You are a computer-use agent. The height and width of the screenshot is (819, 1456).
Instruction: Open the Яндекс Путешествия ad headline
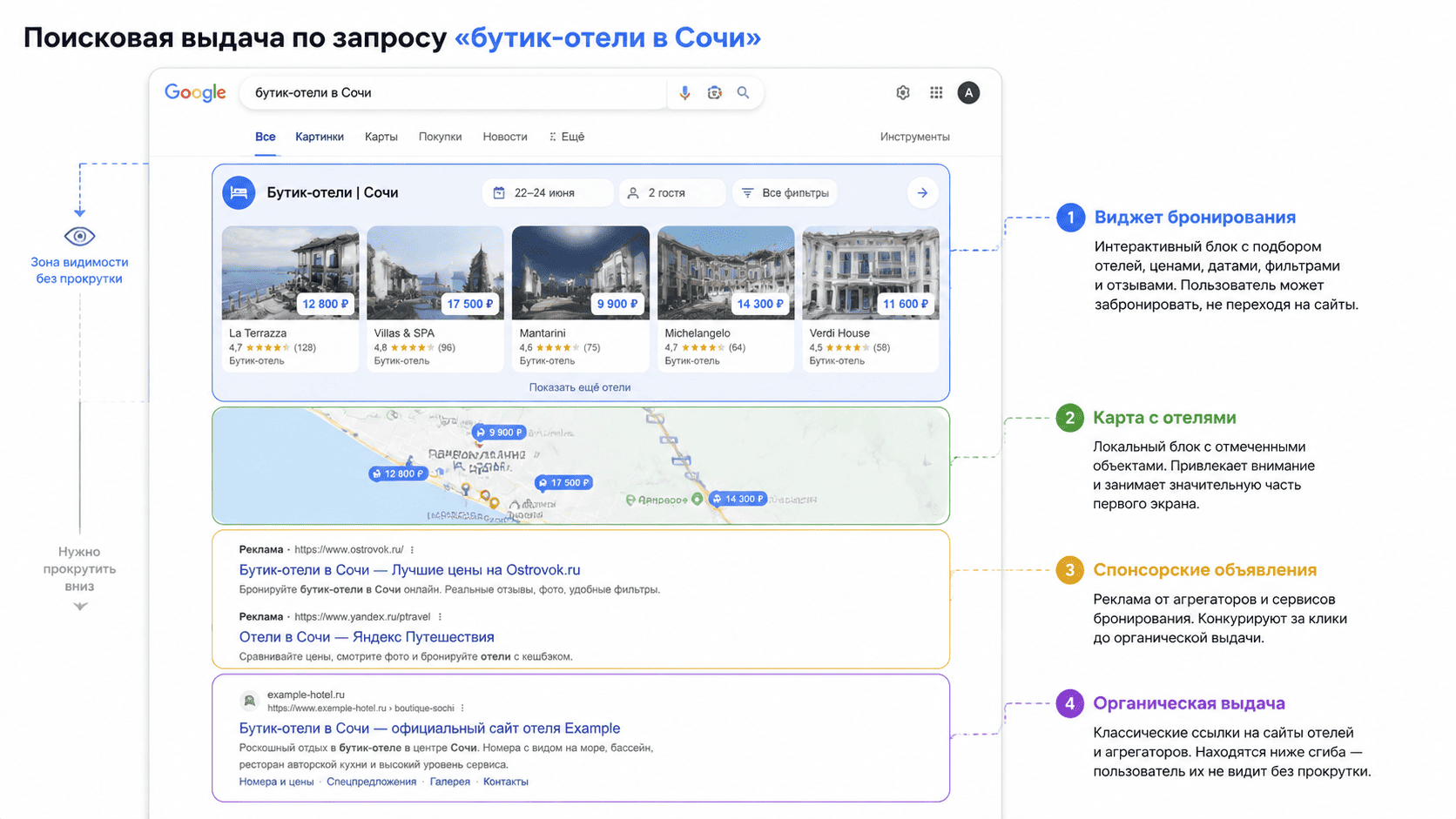click(367, 637)
